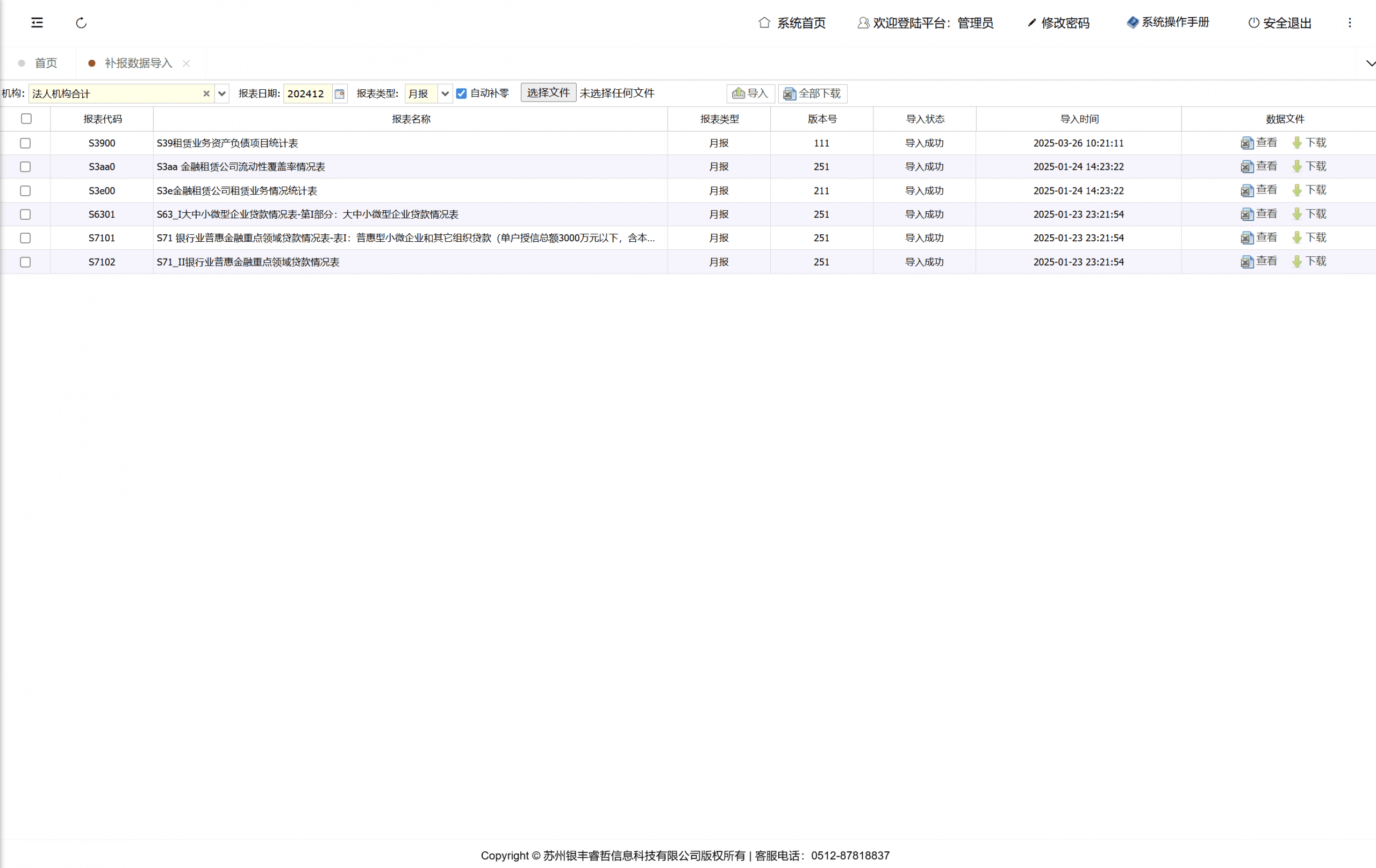Click the 选择文件 button
Screen dimensions: 1376x868
(548, 93)
